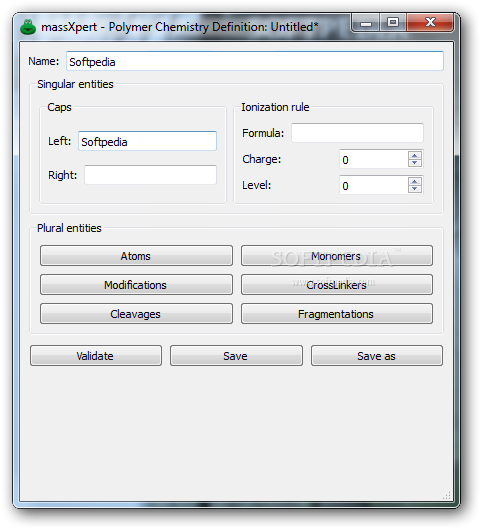Click the ionization Formula field
This screenshot has width=481, height=529.
pyautogui.click(x=357, y=133)
